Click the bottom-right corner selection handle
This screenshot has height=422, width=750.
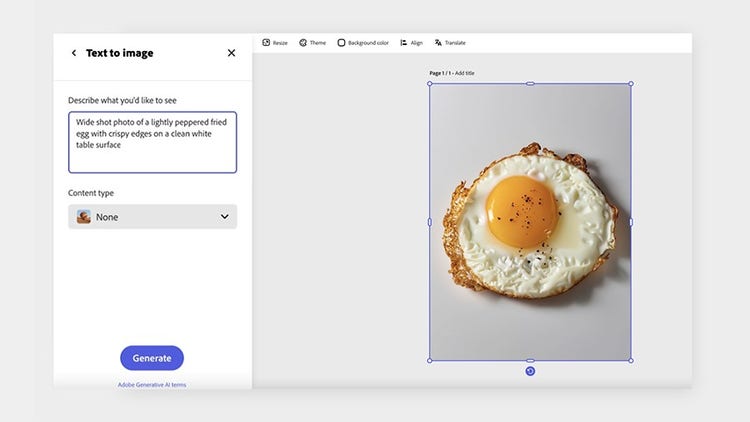(631, 361)
